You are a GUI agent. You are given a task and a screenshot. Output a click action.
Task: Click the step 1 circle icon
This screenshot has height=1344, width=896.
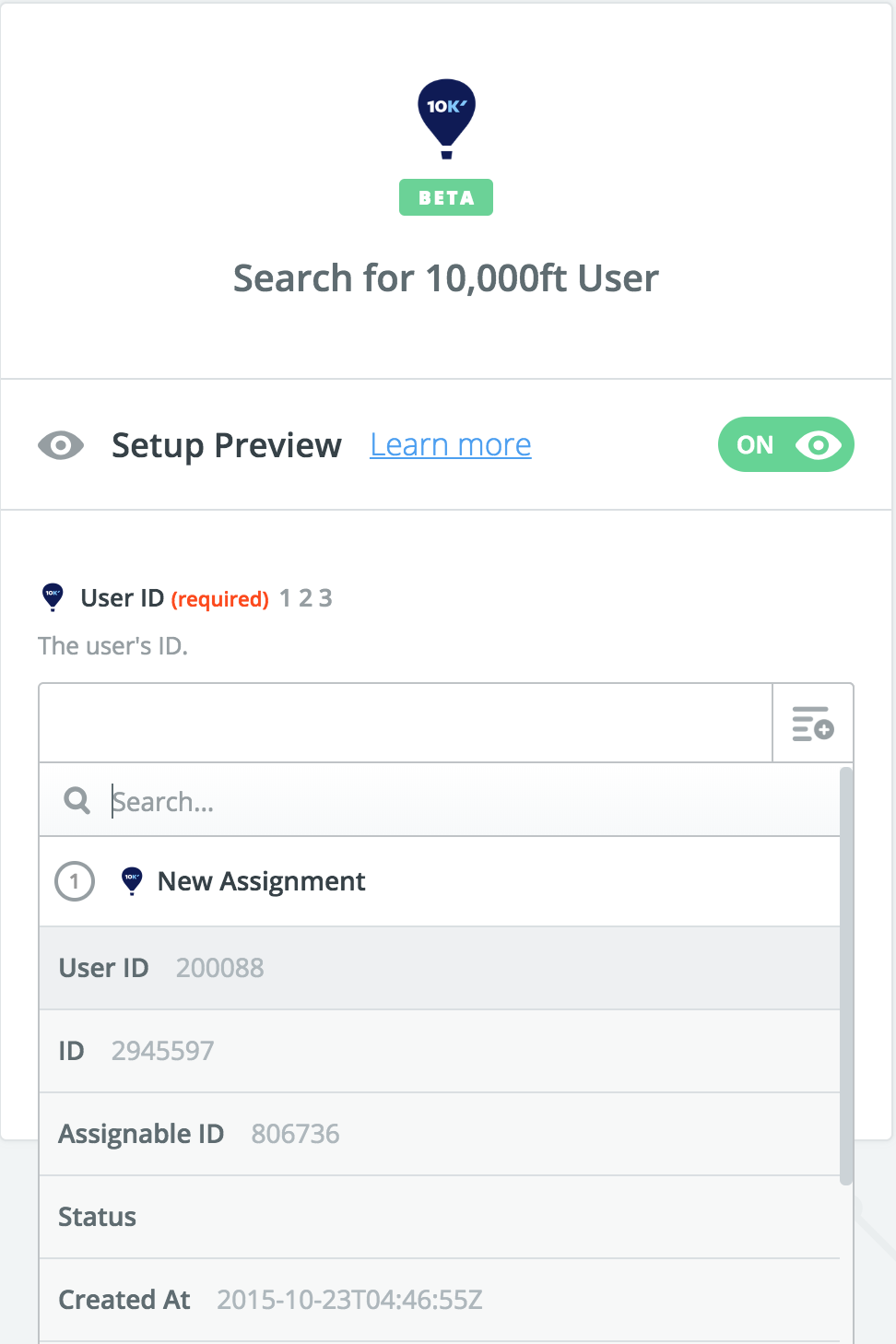[x=75, y=881]
